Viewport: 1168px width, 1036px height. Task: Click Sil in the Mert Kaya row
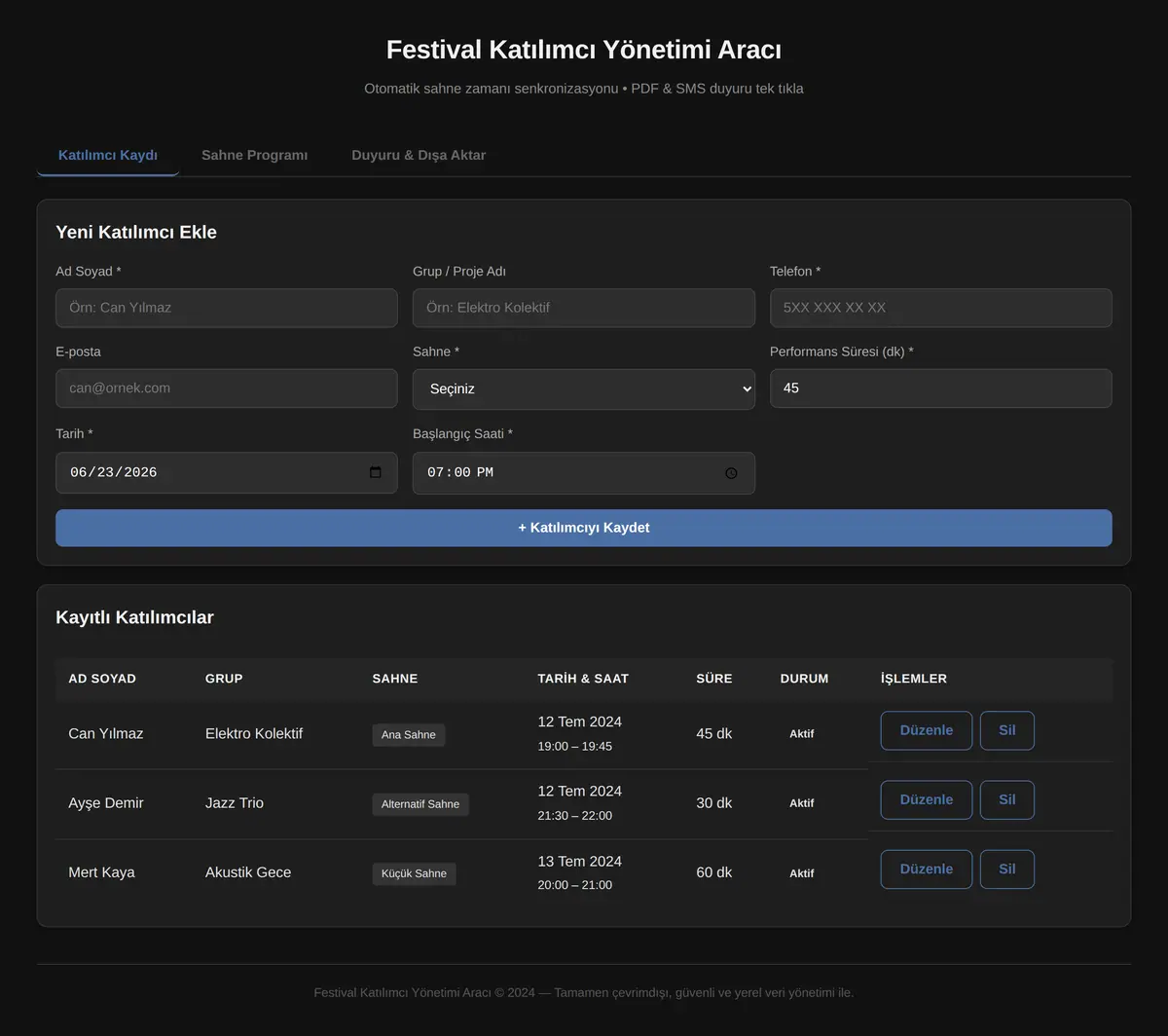(1007, 869)
